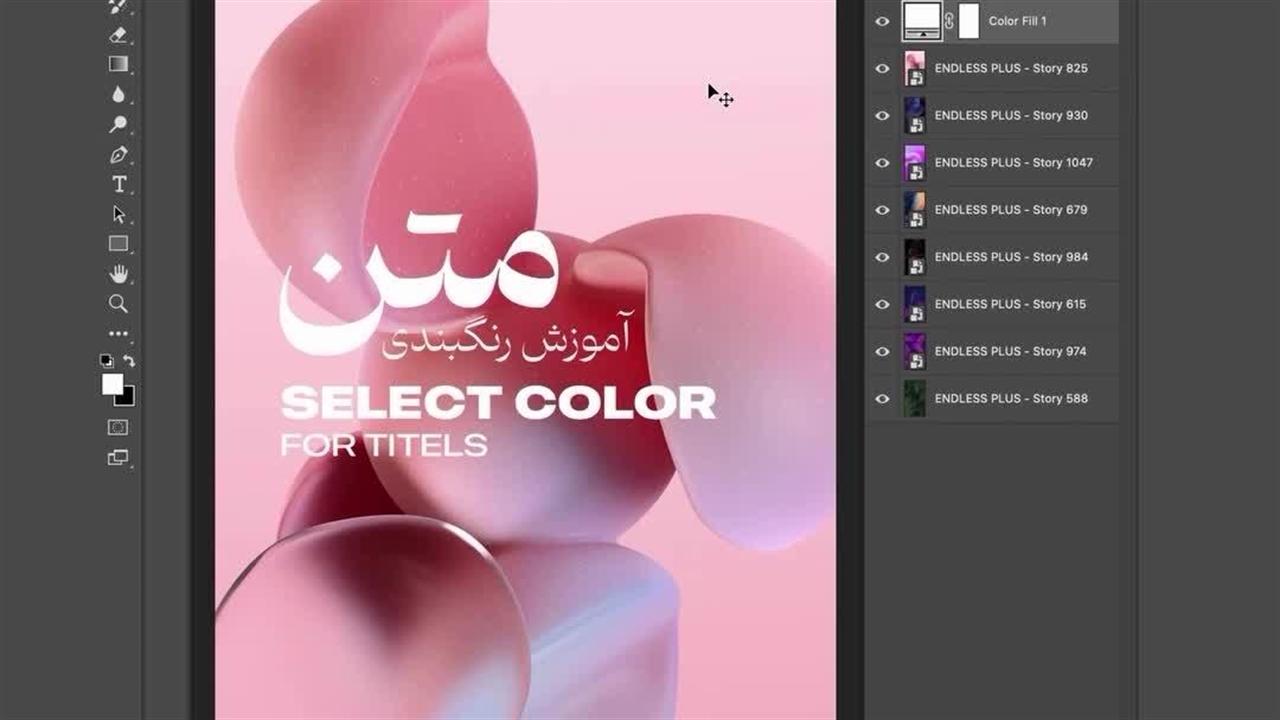Select the Gradient tool
The height and width of the screenshot is (720, 1280).
118,64
